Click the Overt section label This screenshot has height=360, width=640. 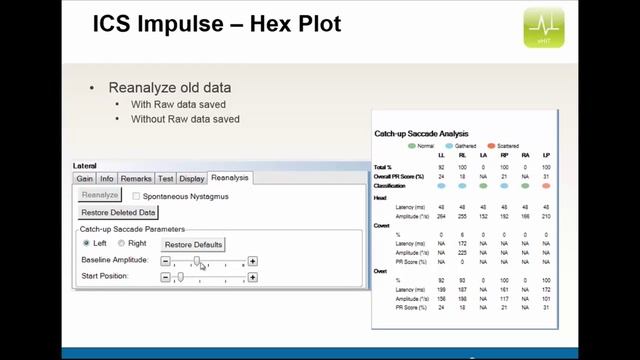[380, 271]
